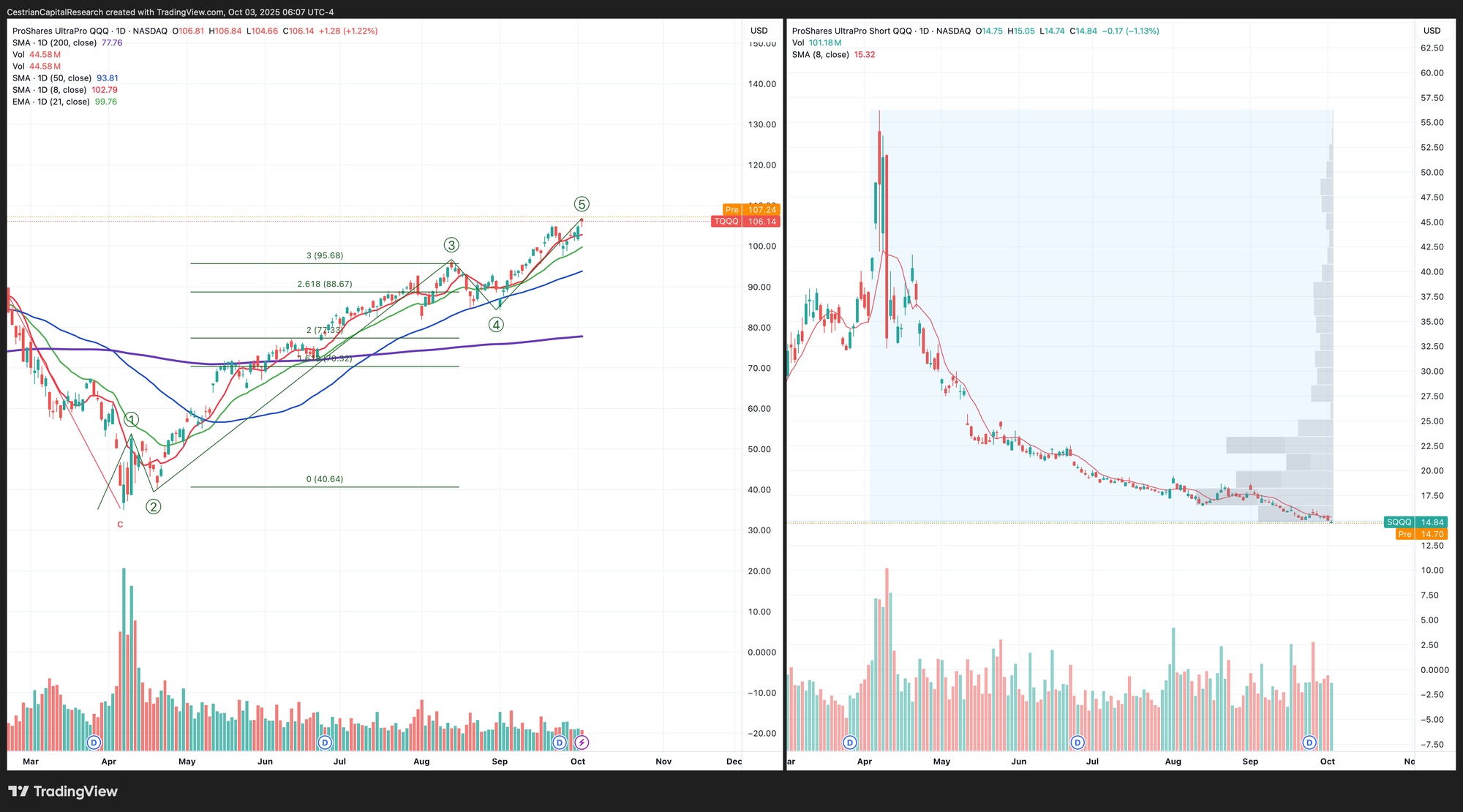
Task: Click the TradingView logo
Action: (63, 792)
